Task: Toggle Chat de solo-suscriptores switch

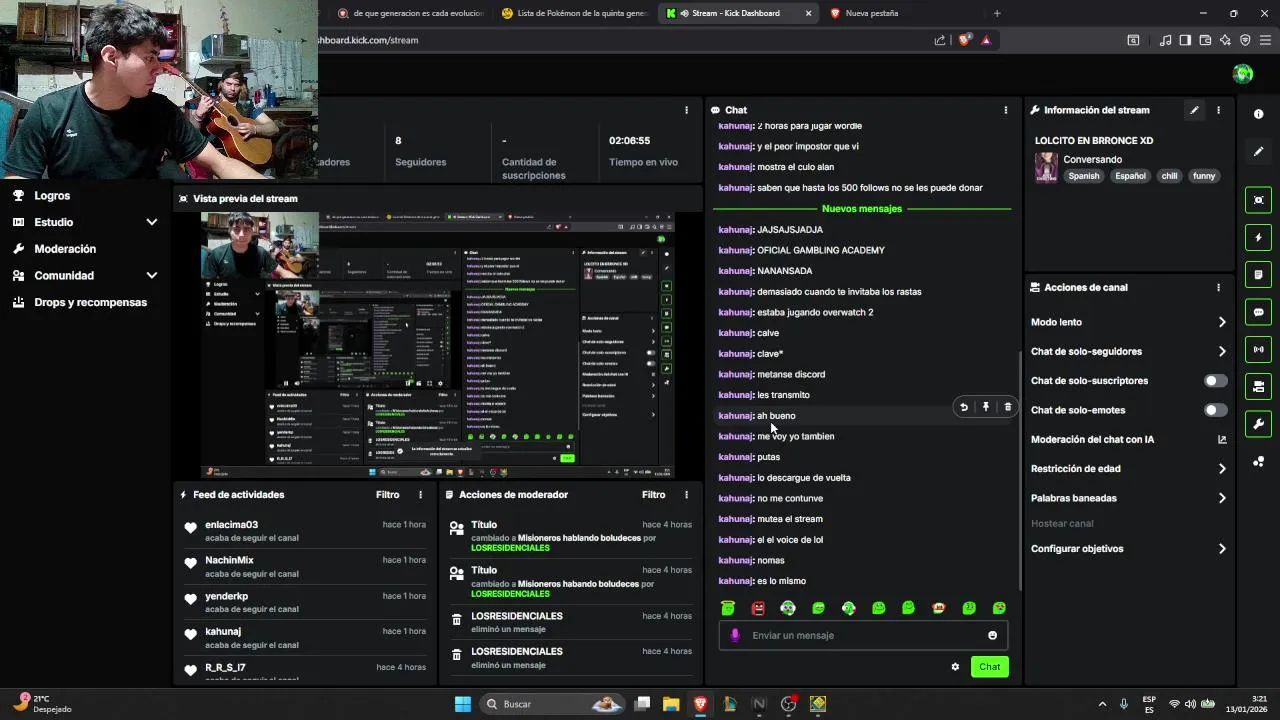Action: click(1216, 381)
